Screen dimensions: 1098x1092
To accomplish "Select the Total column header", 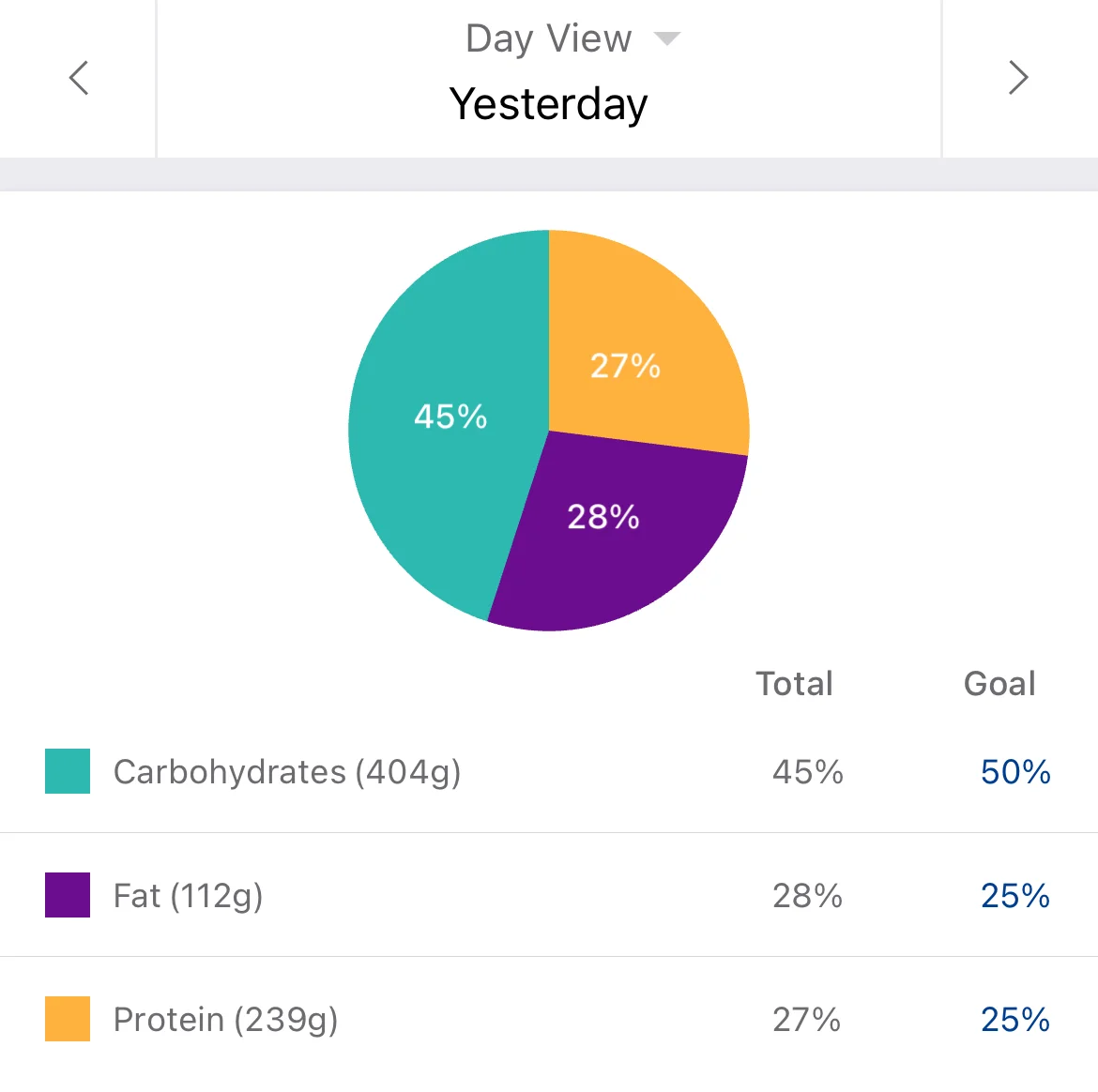I will (794, 683).
